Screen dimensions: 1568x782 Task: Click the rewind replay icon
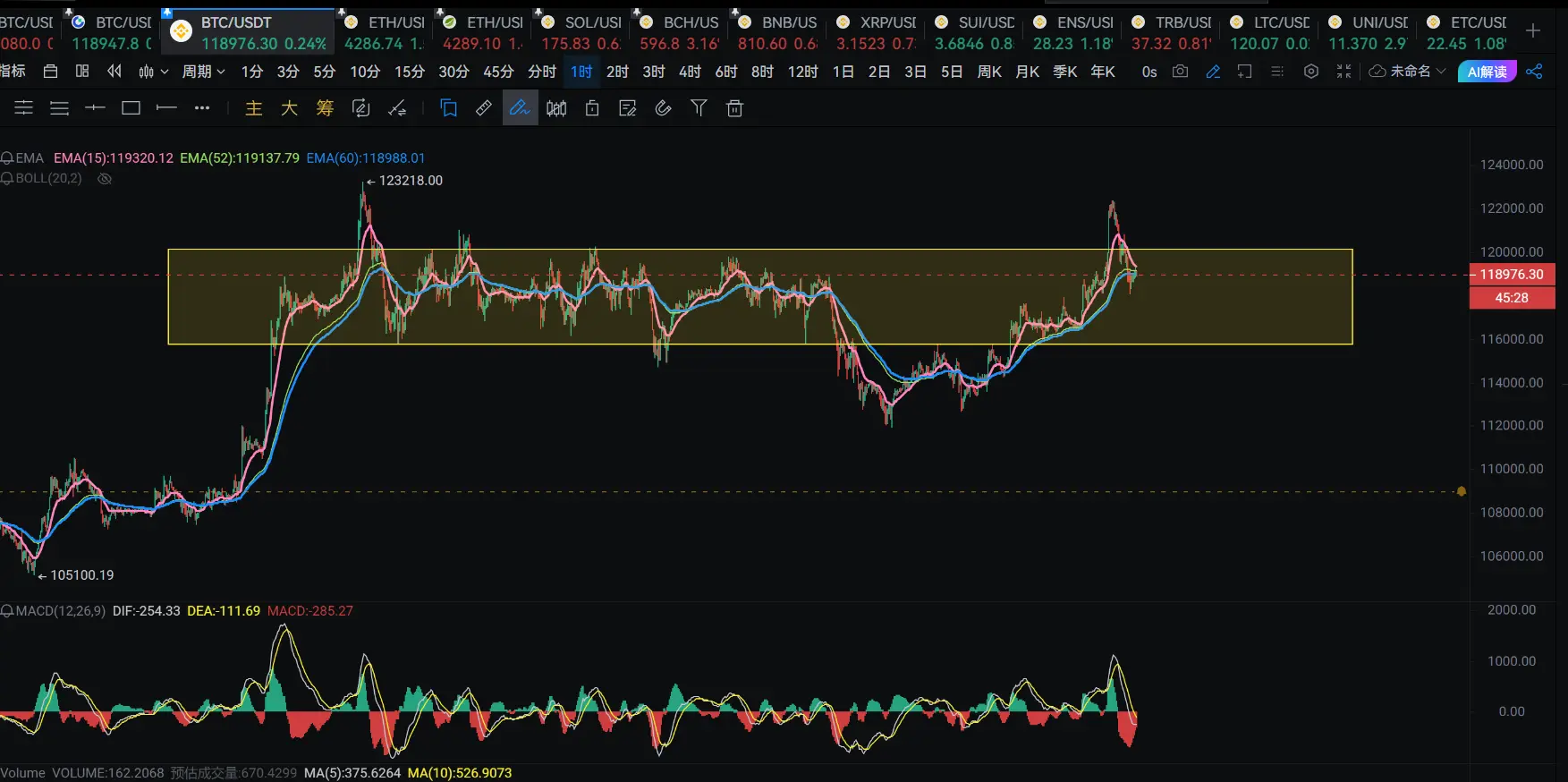click(x=114, y=72)
